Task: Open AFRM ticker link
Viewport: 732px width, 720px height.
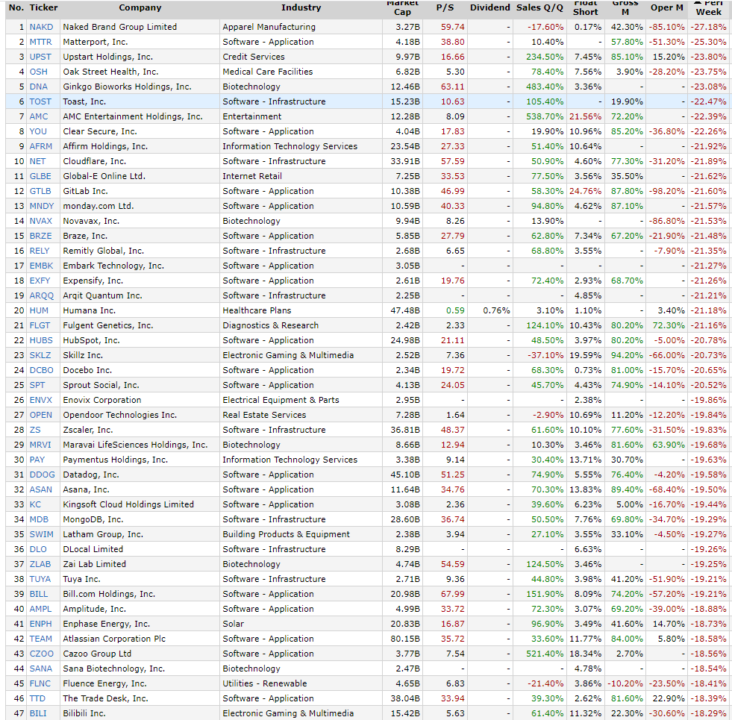Action: click(x=41, y=147)
